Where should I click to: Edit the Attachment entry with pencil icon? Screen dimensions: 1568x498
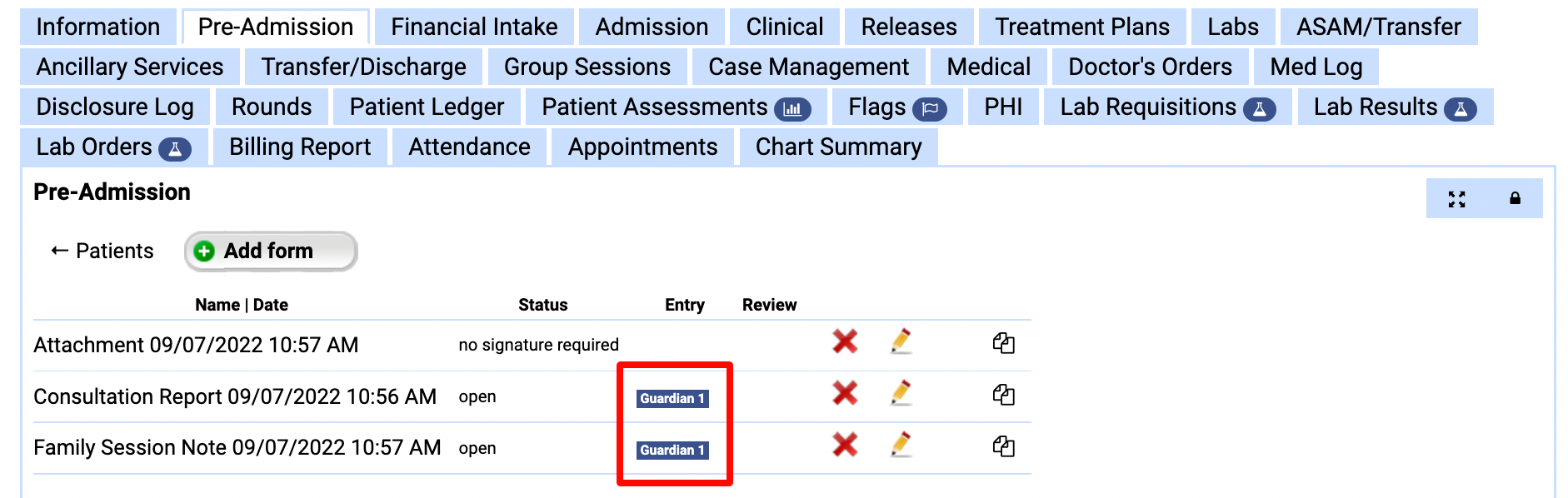click(902, 341)
